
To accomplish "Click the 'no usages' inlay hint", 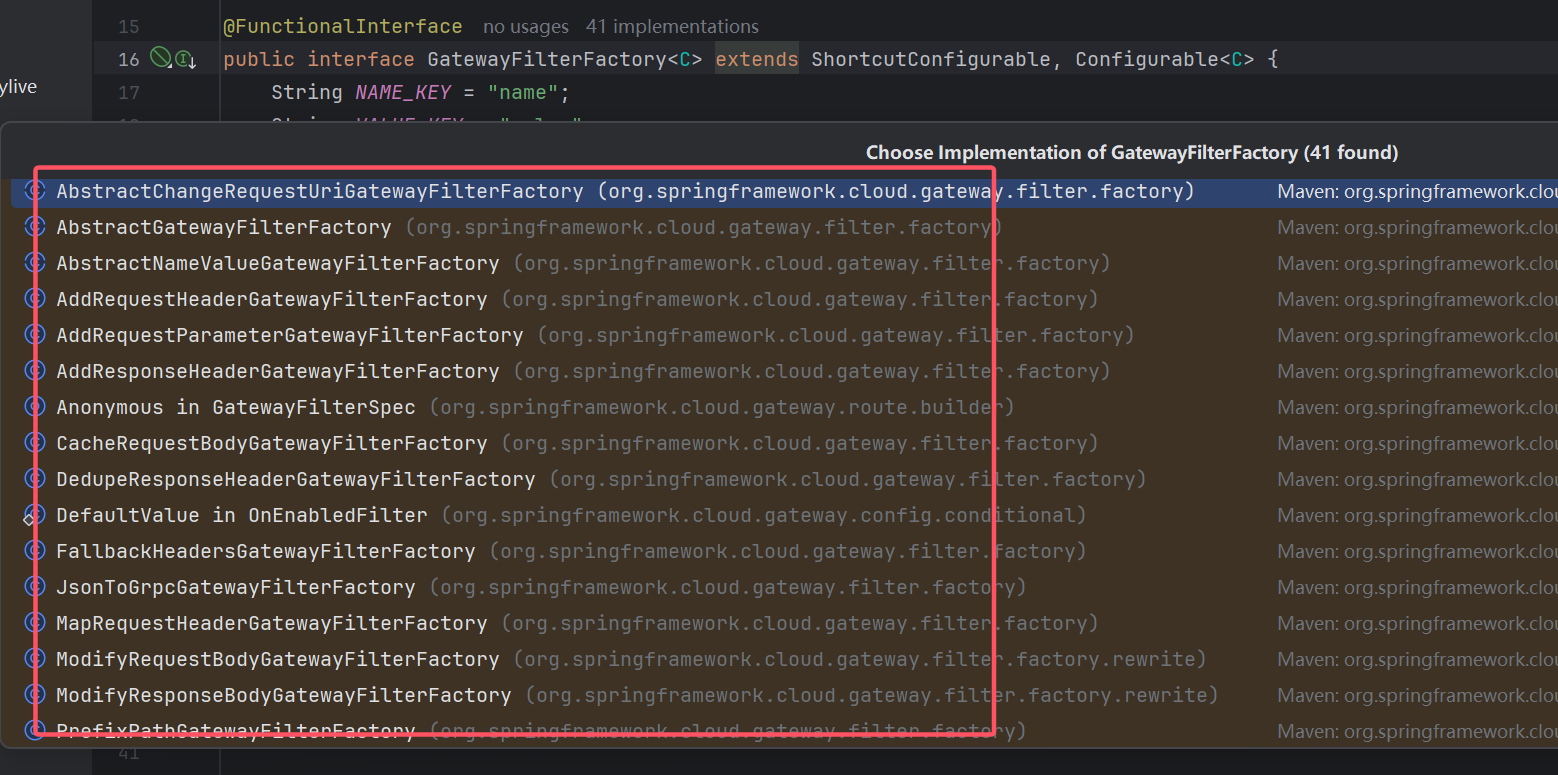I will click(x=525, y=27).
